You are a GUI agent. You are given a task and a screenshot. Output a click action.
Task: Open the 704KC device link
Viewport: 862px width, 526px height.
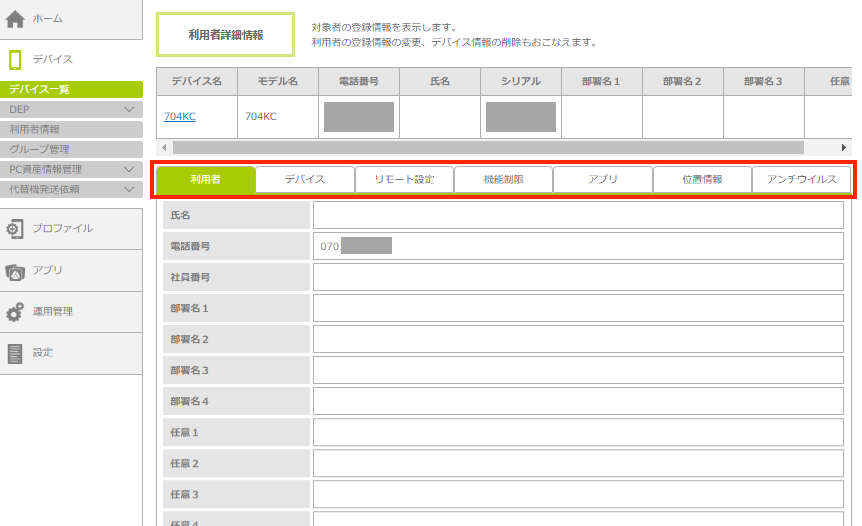(180, 117)
